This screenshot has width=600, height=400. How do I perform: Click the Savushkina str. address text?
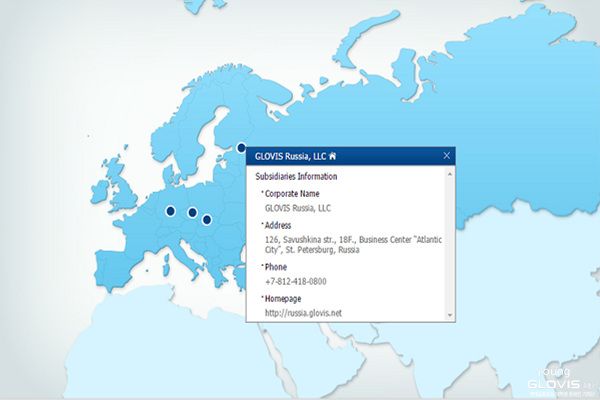353,245
